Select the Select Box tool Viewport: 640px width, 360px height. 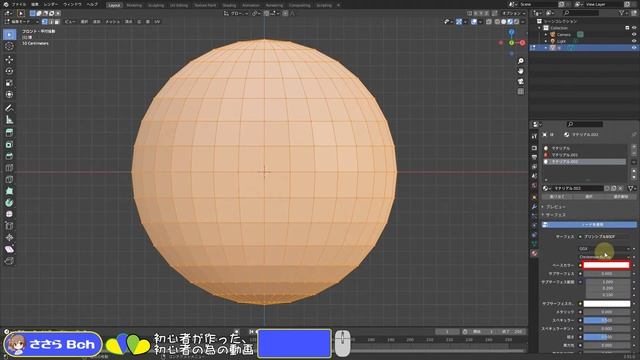pyautogui.click(x=9, y=35)
